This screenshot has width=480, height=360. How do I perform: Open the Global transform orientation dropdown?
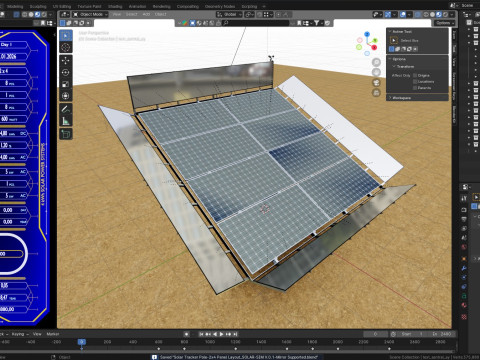(x=230, y=14)
